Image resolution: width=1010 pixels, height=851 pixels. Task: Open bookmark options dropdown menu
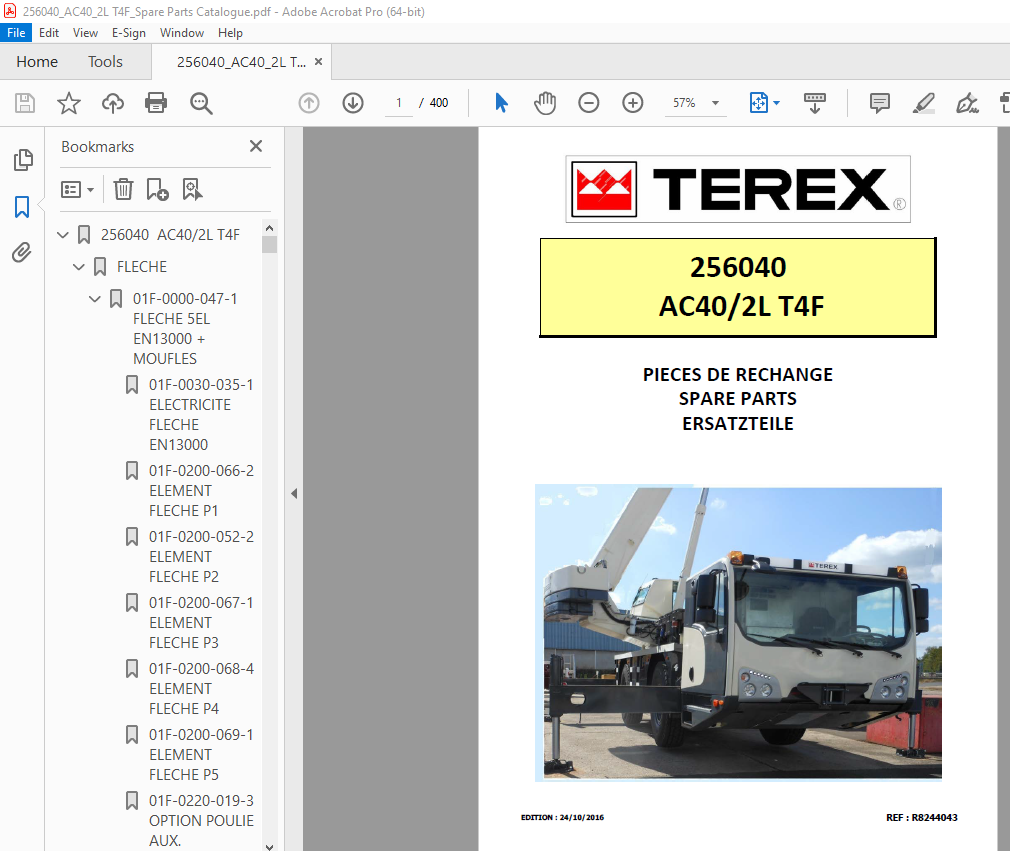point(77,189)
